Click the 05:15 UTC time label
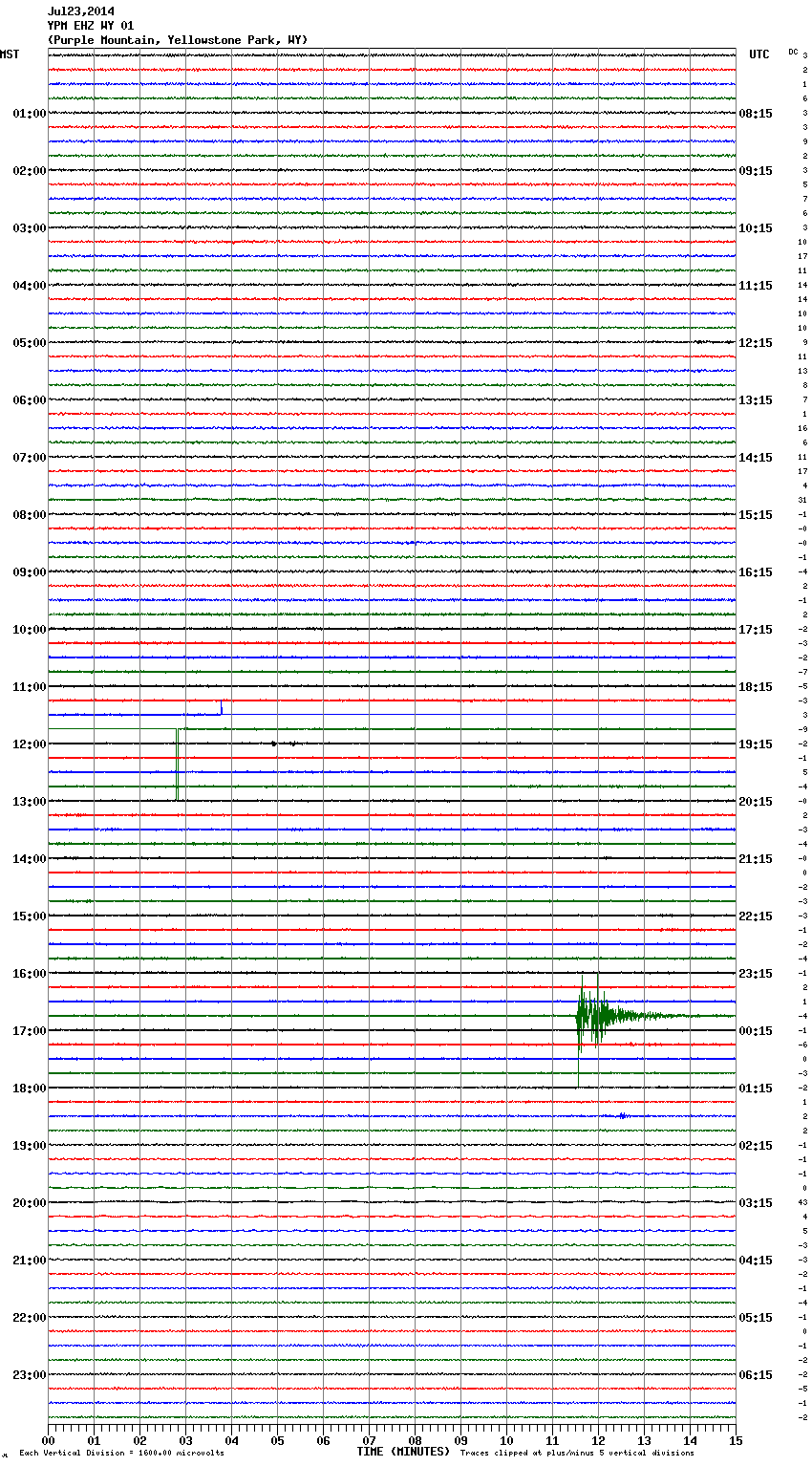Screen dimensions: 812x1466 click(x=756, y=1318)
